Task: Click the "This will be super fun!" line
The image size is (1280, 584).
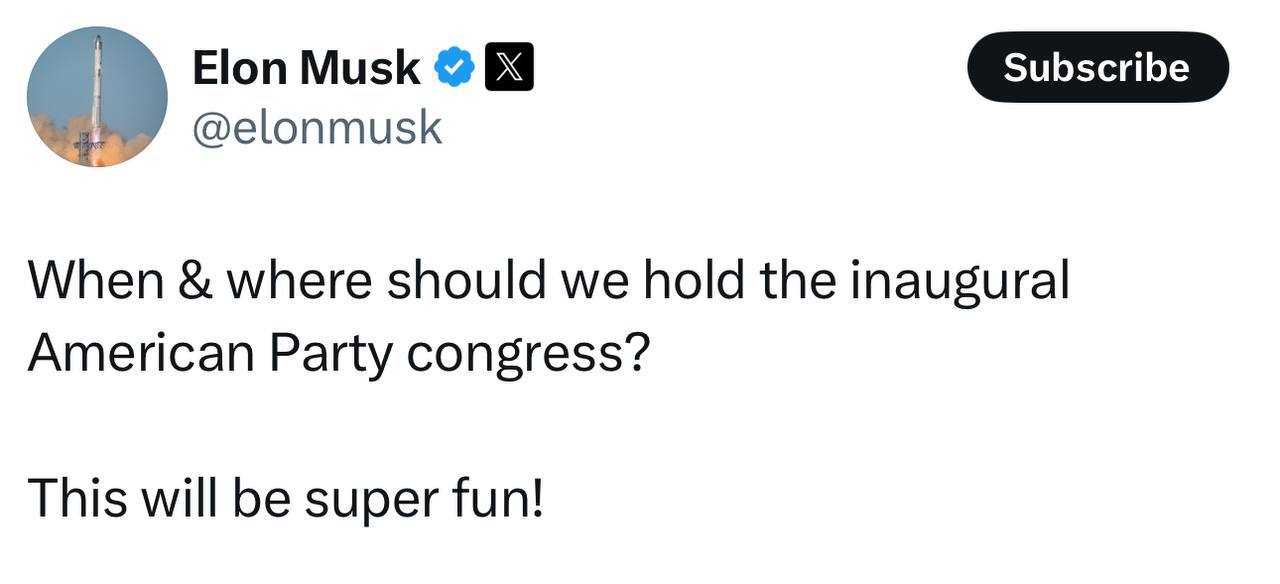Action: (x=286, y=497)
